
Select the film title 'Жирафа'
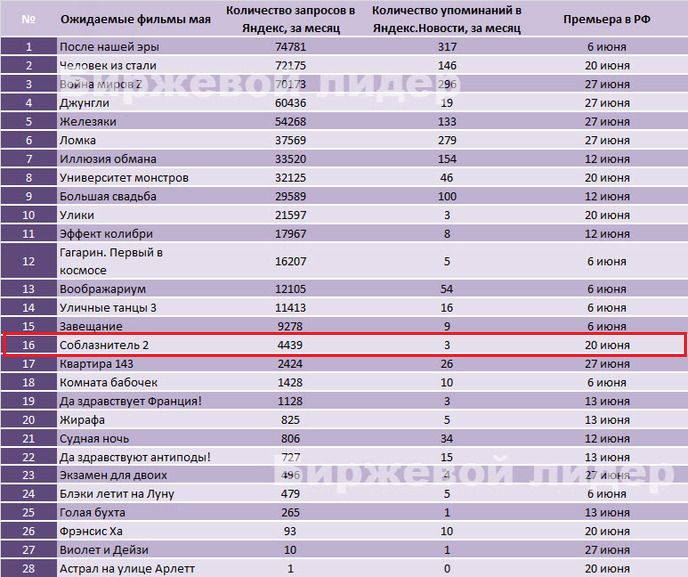(82, 420)
